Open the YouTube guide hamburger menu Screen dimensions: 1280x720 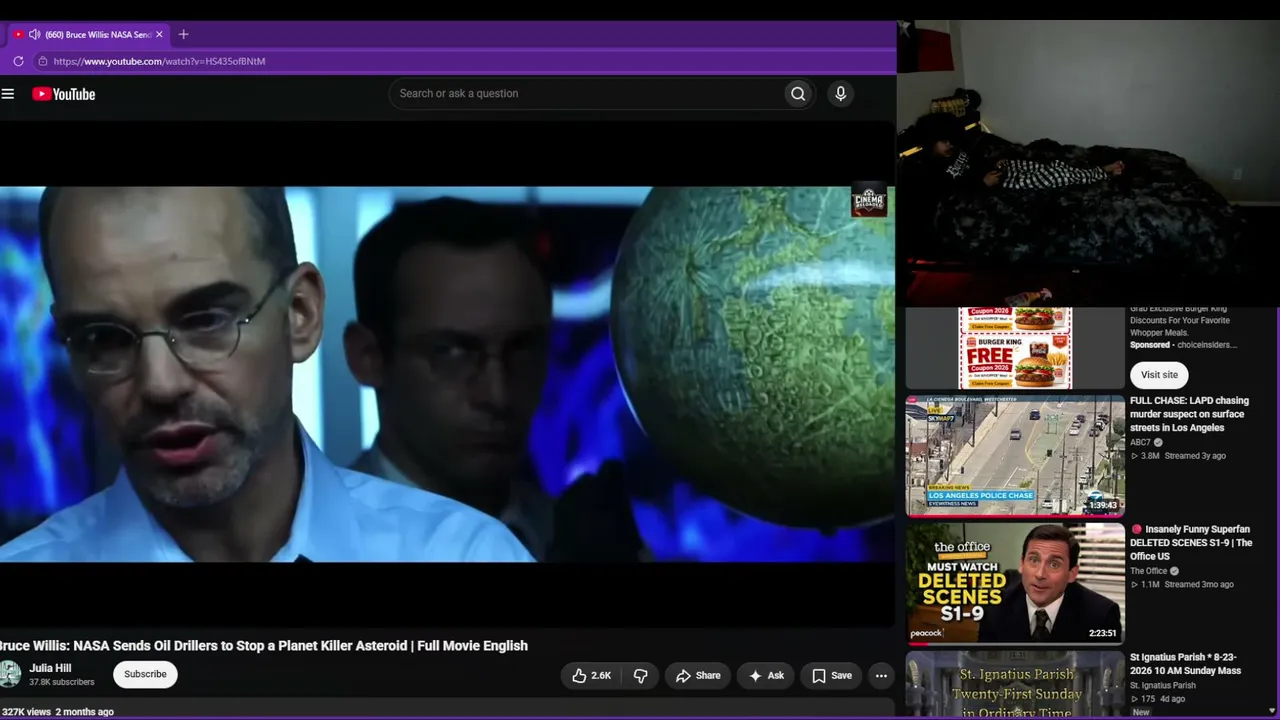8,94
